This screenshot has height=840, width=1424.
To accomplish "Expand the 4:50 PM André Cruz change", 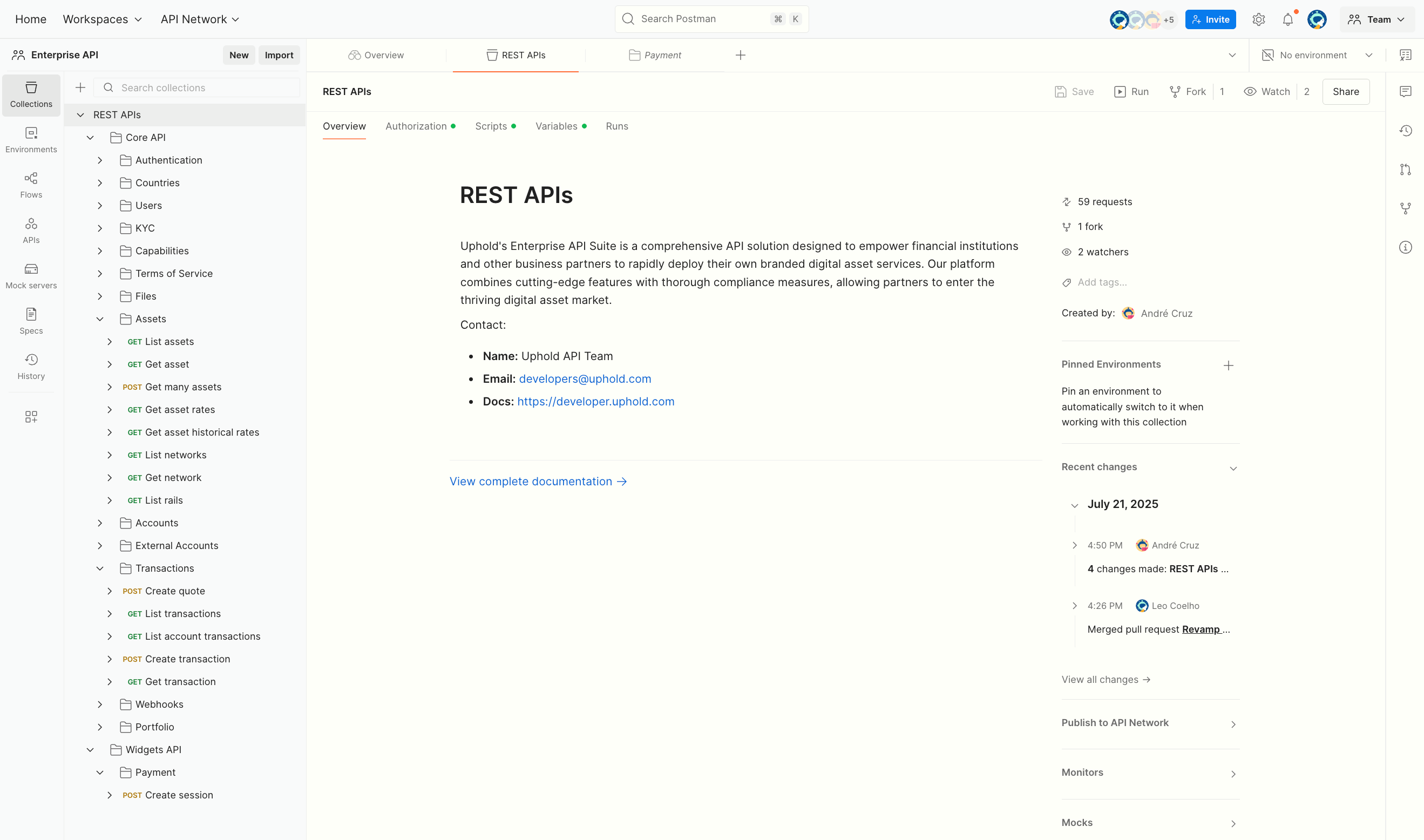I will click(1074, 545).
